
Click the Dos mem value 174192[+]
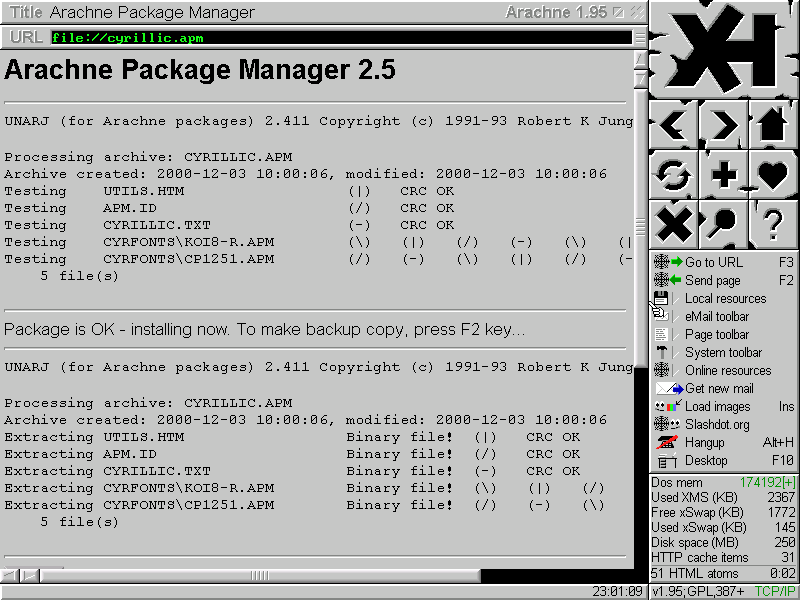click(x=767, y=482)
